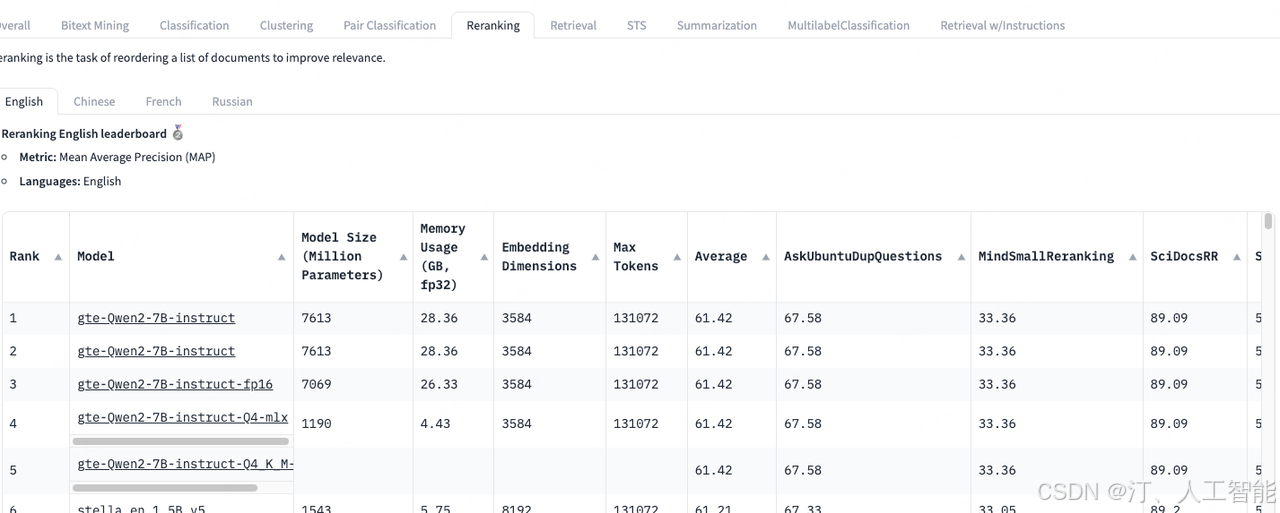This screenshot has width=1280, height=513.
Task: Switch to the French language tab
Action: pos(163,101)
